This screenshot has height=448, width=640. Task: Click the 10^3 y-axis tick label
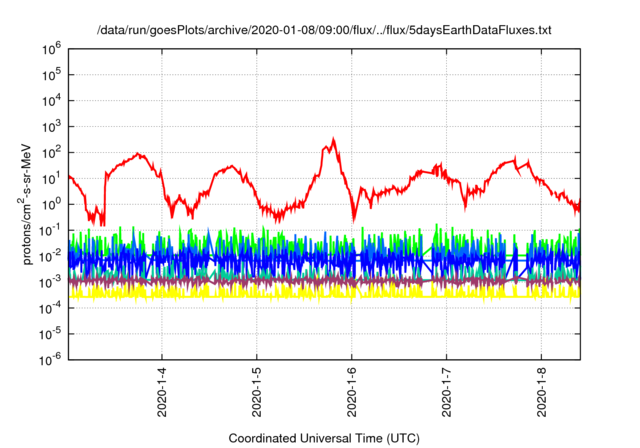[51, 126]
